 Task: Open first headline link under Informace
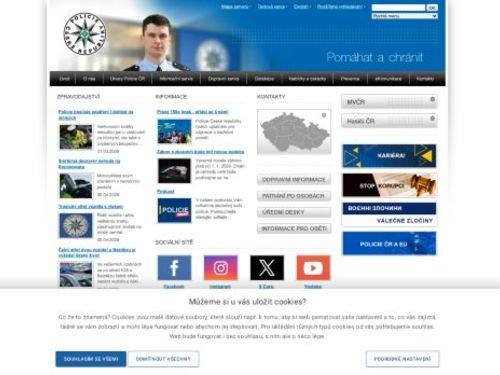click(x=193, y=112)
